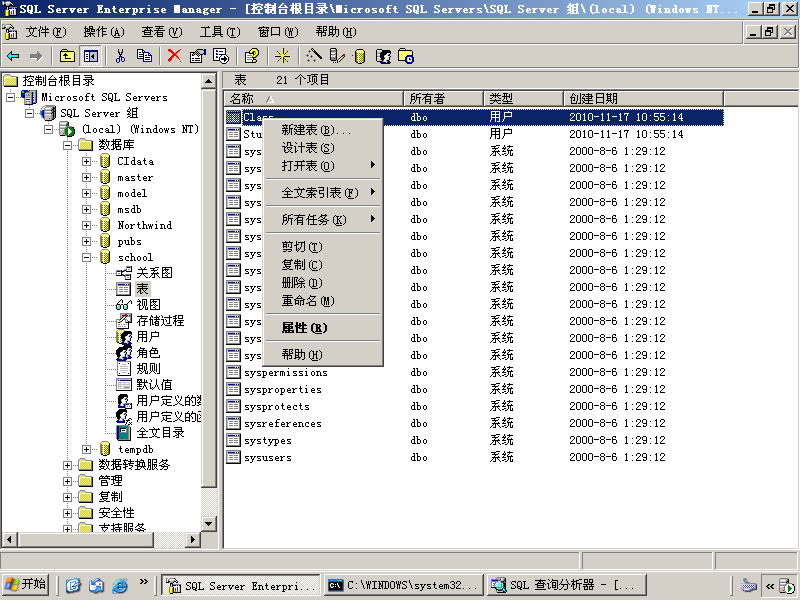Viewport: 800px width, 600px height.
Task: Click the Forward arrow toolbar icon
Action: click(x=36, y=56)
